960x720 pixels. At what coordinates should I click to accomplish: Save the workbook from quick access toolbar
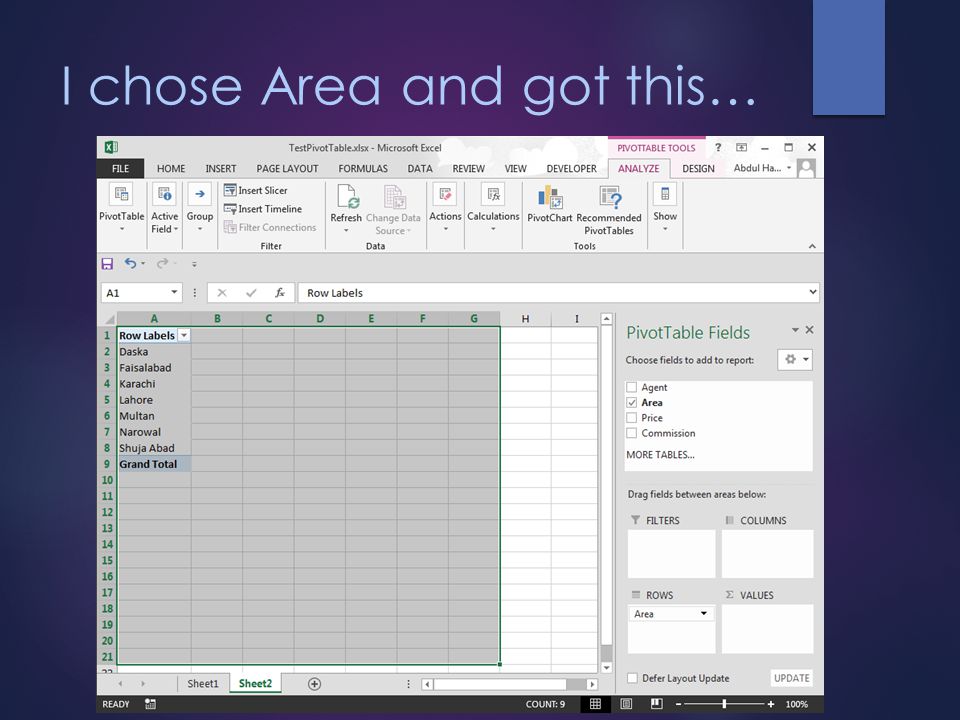point(107,264)
